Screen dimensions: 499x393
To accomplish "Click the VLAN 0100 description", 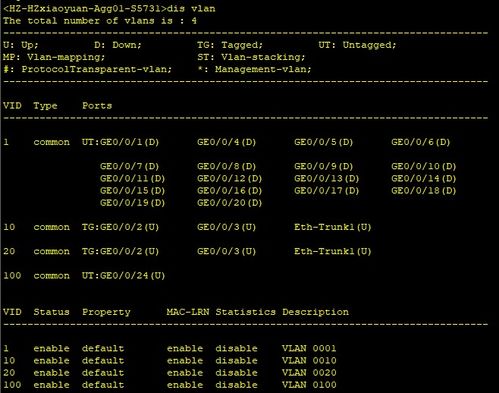I will click(x=309, y=385).
